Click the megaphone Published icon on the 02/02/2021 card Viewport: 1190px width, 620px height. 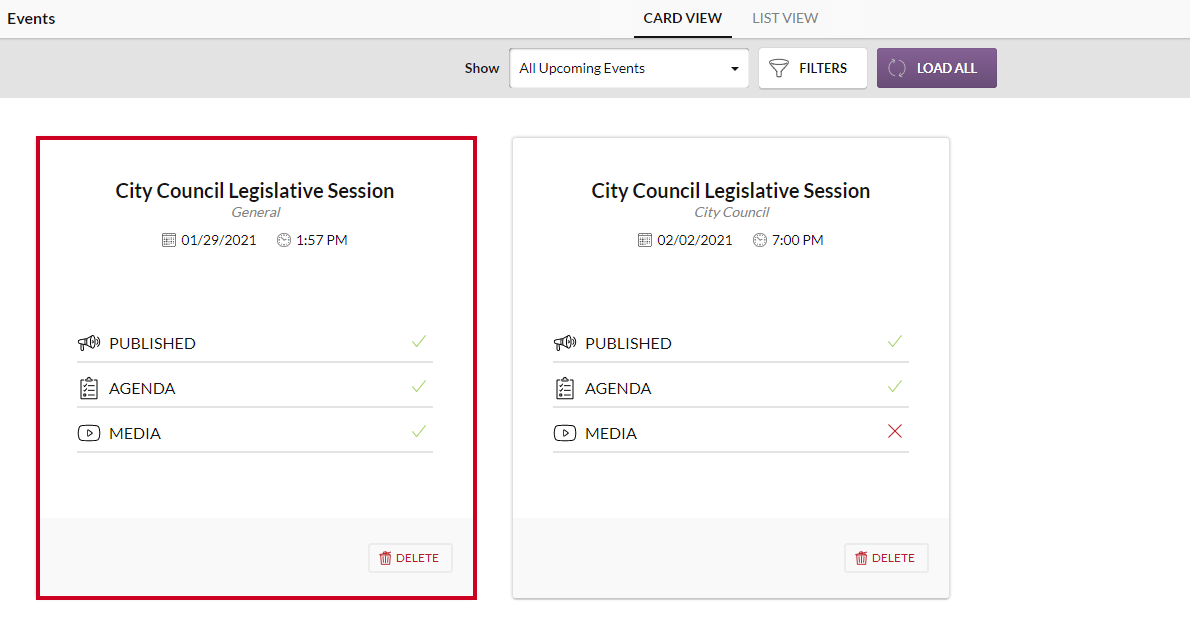pos(565,343)
